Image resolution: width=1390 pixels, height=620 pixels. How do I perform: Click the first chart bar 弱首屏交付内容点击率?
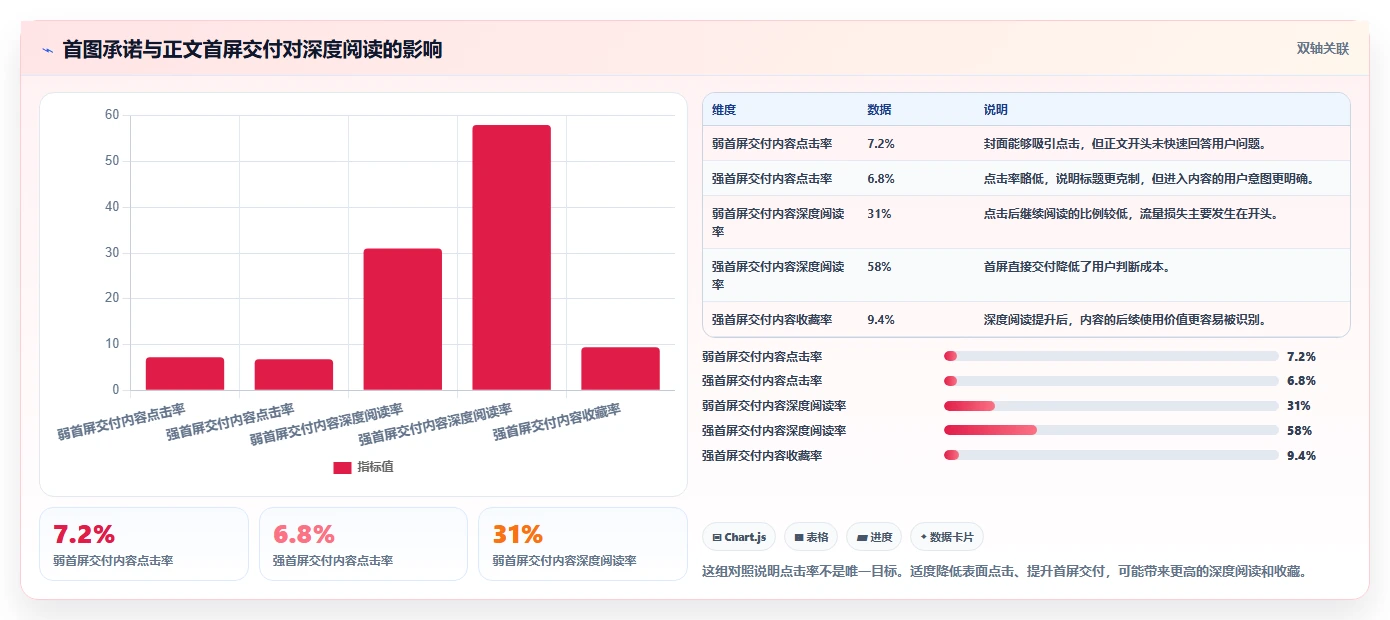pyautogui.click(x=185, y=374)
